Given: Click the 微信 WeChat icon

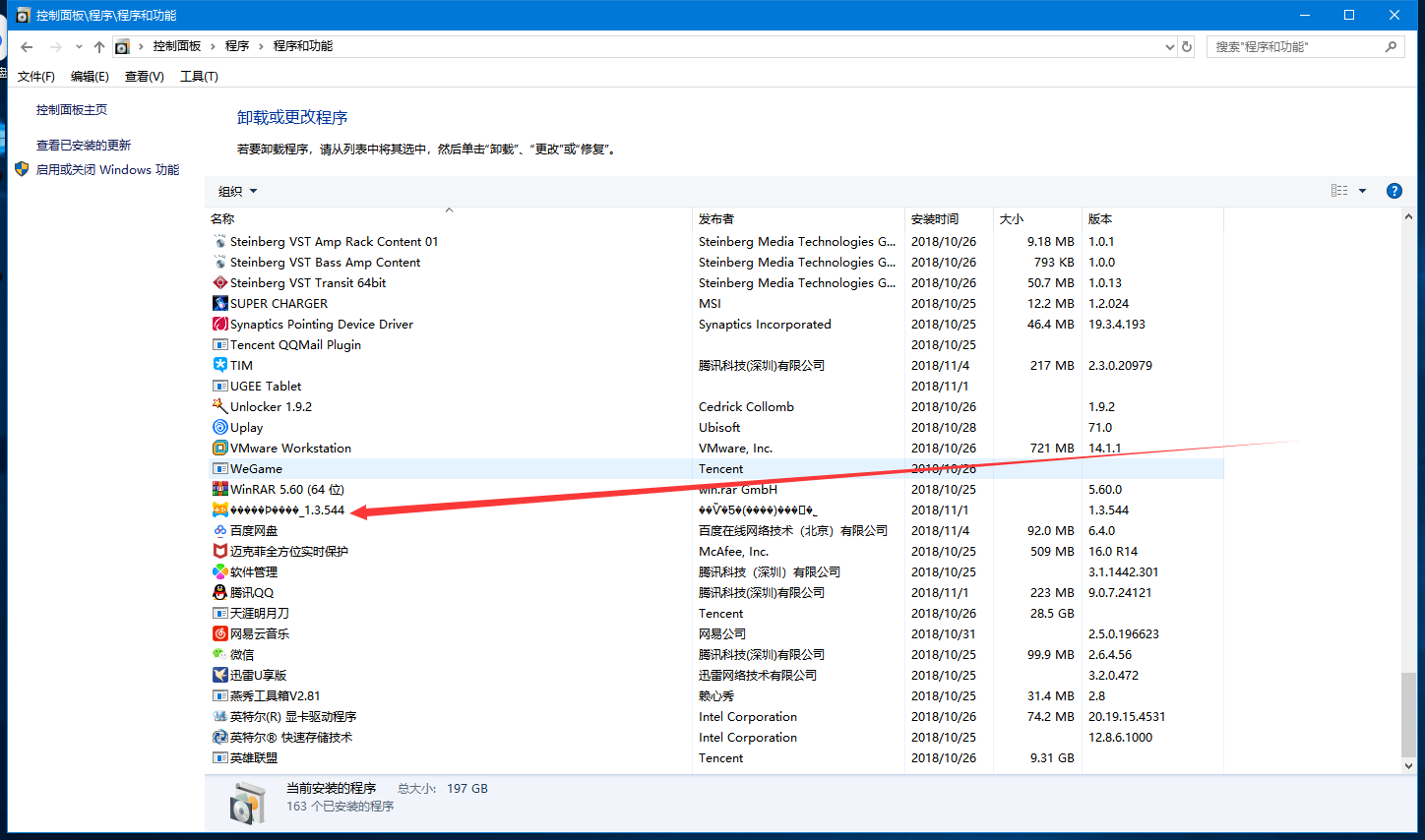Looking at the screenshot, I should (x=220, y=654).
